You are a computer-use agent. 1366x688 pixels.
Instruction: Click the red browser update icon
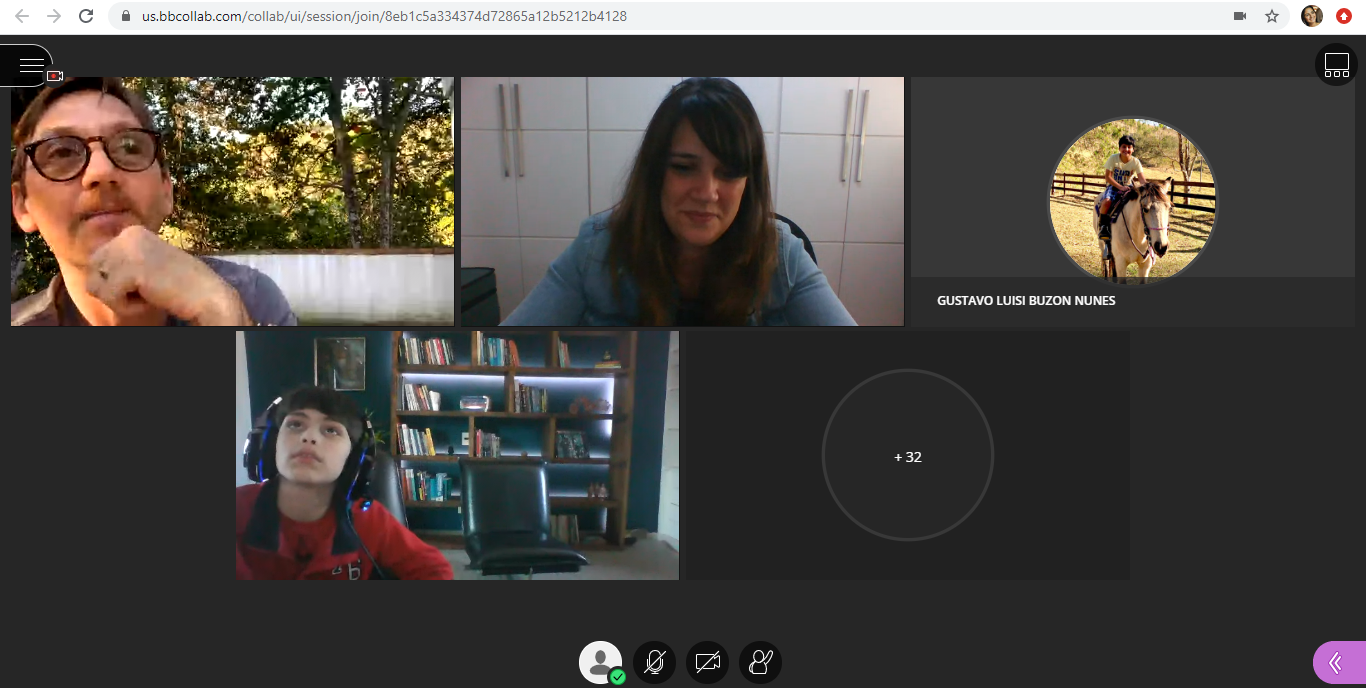1344,16
